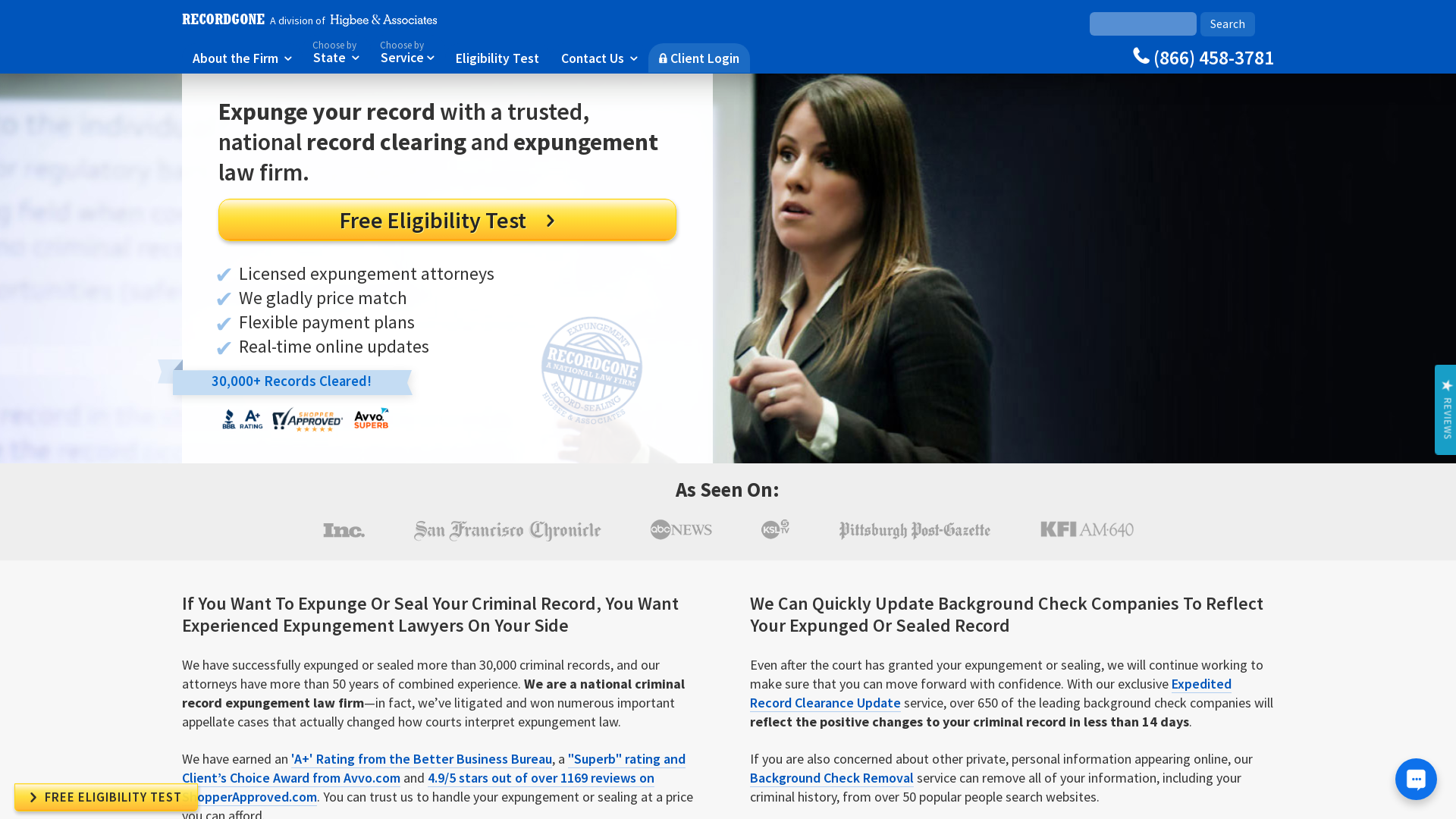Click the 'As Seen On:' heading
The height and width of the screenshot is (819, 1456).
point(727,490)
